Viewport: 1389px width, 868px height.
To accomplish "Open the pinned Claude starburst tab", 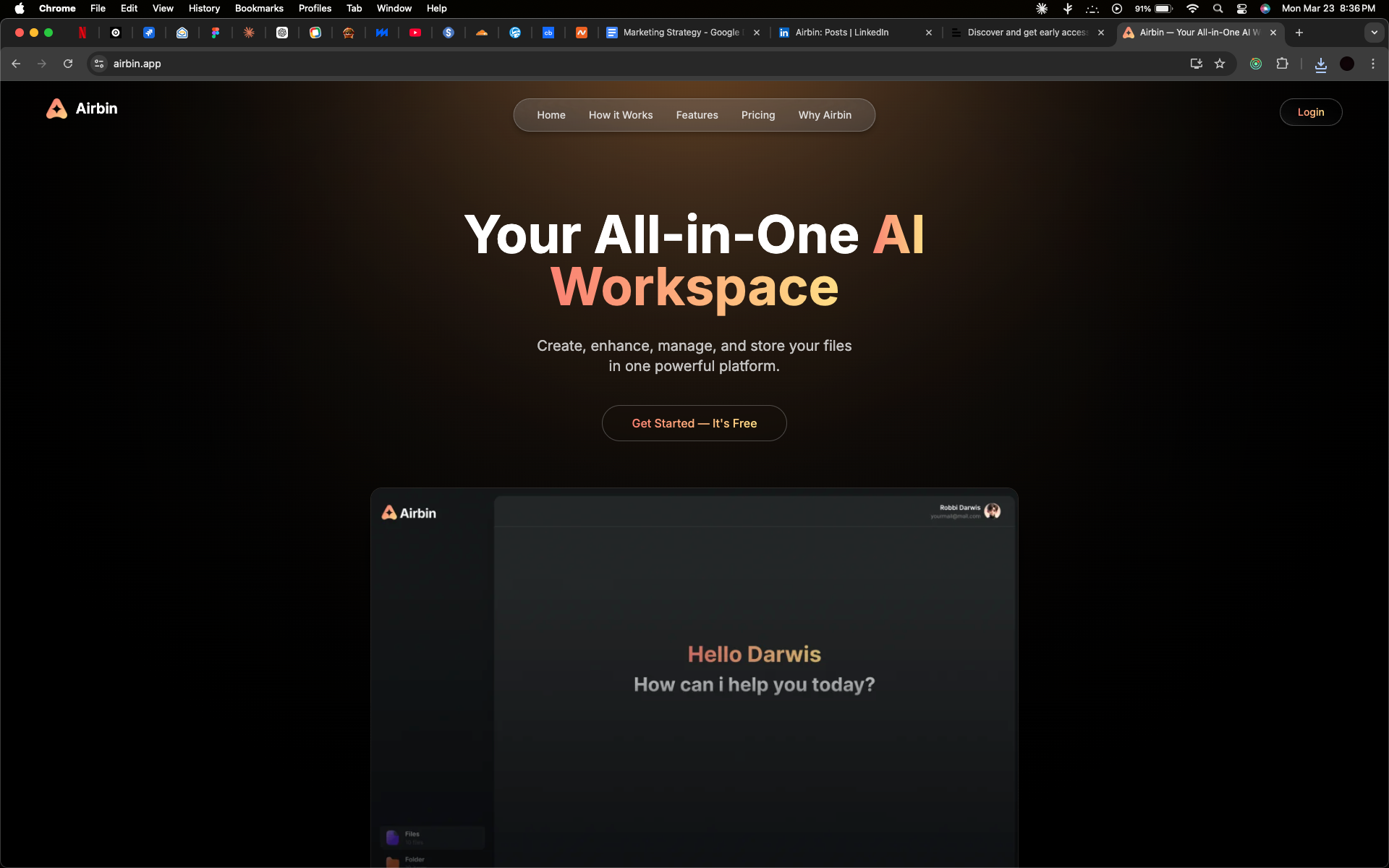I will [249, 33].
